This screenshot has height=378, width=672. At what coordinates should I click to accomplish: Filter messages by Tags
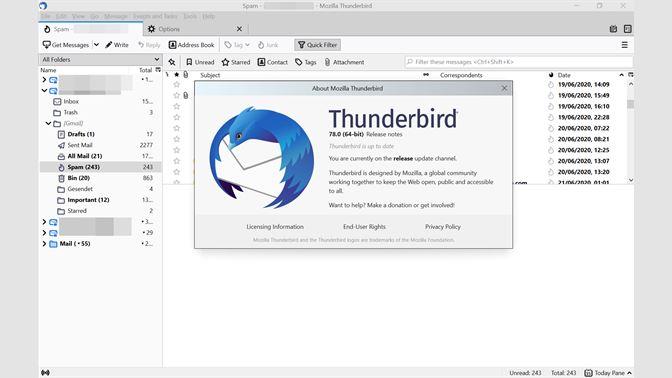point(306,62)
